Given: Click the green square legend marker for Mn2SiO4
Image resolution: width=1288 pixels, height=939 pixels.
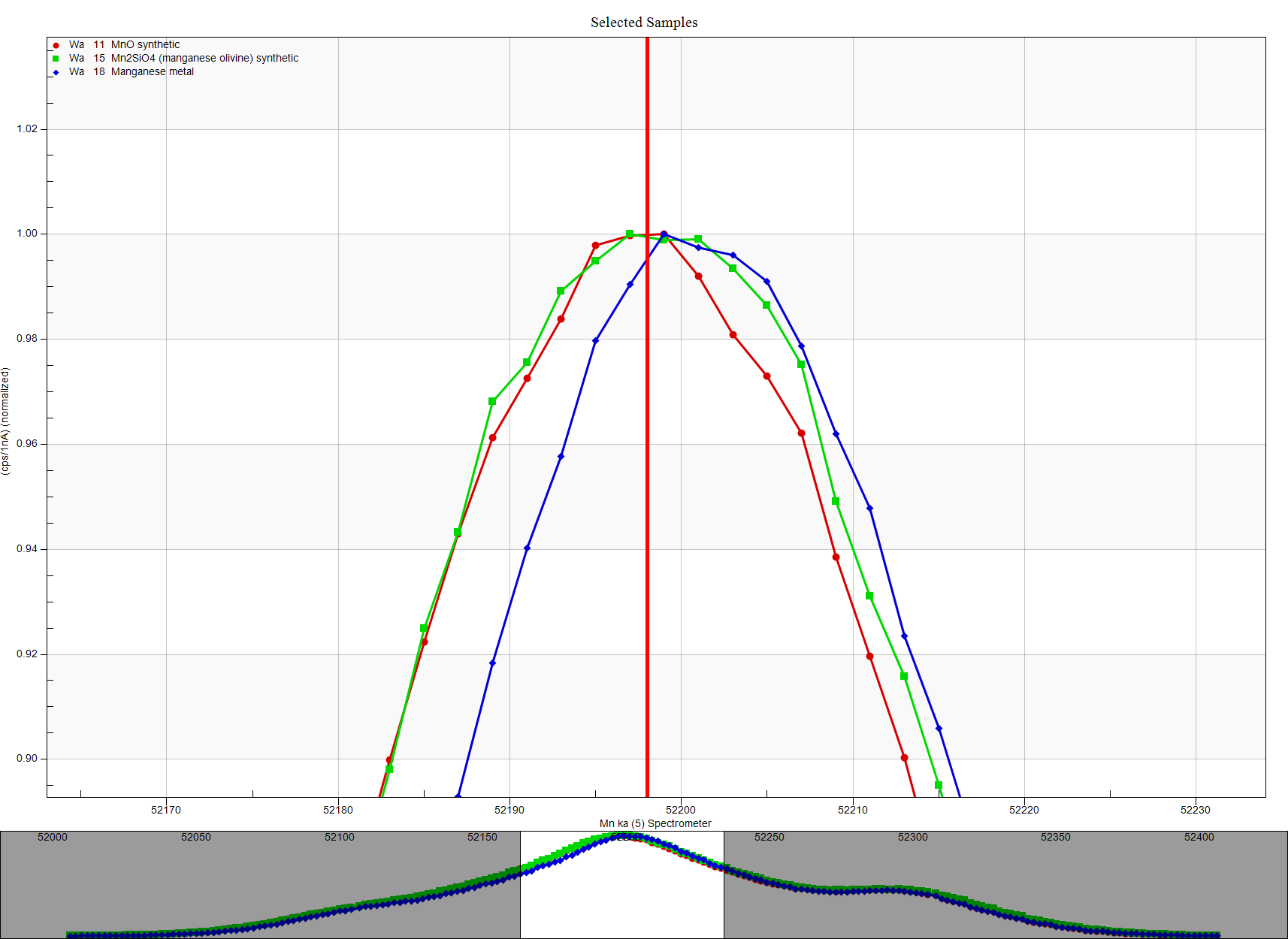Looking at the screenshot, I should tap(56, 59).
